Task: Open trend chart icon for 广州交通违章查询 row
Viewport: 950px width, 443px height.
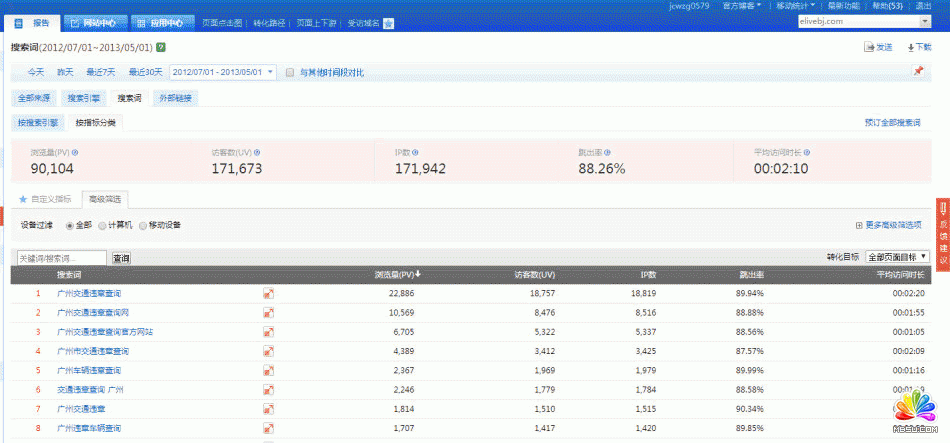Action: coord(268,293)
